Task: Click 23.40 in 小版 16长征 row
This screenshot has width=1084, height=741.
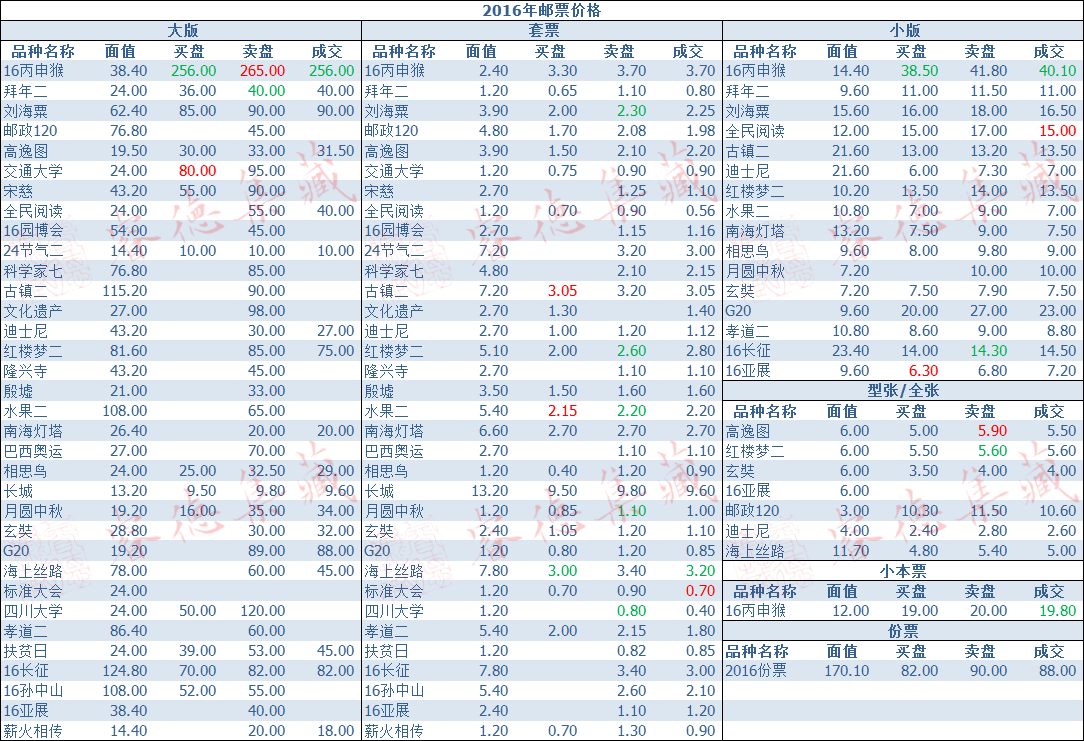Action: tap(850, 350)
